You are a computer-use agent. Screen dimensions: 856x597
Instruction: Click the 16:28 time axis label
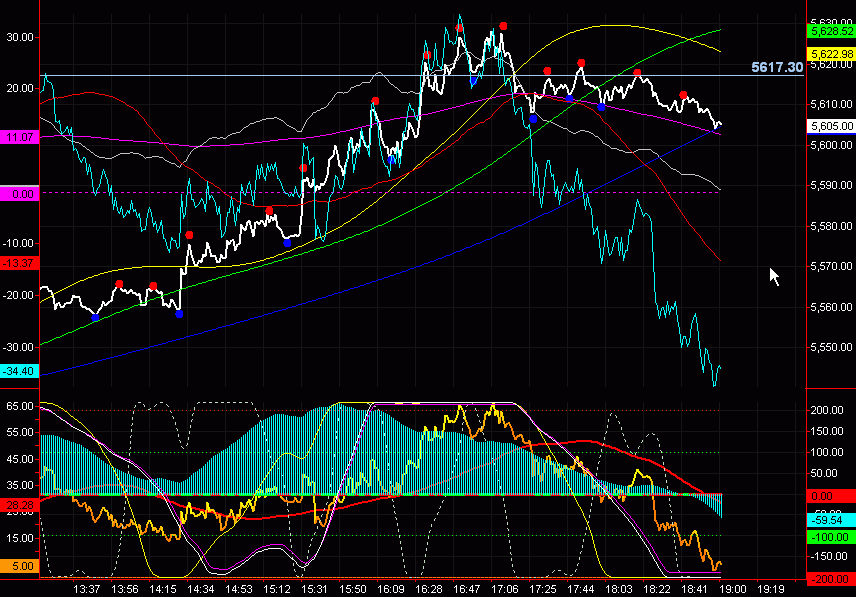click(429, 589)
